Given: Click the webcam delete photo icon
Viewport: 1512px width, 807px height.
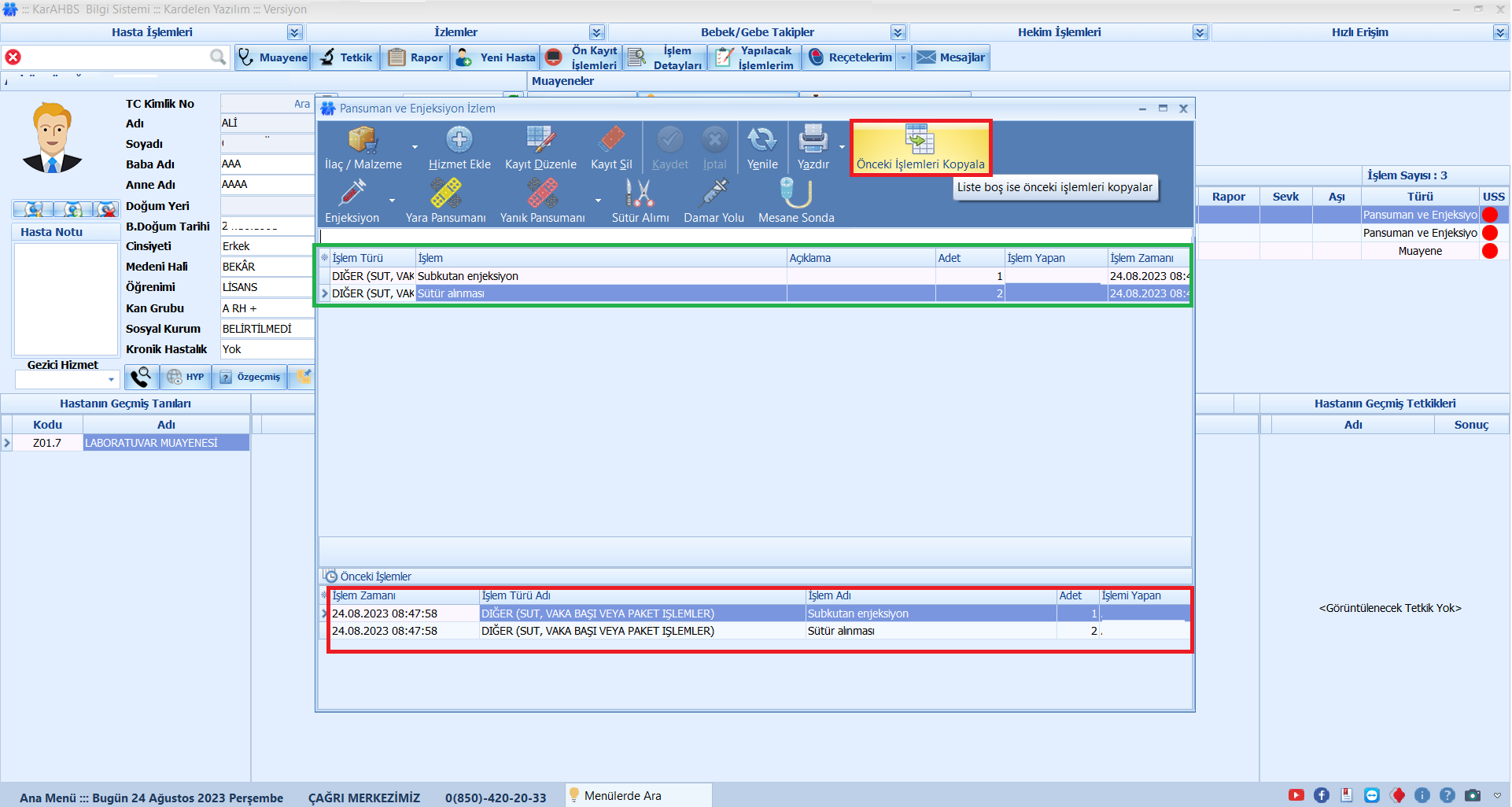Looking at the screenshot, I should (106, 209).
